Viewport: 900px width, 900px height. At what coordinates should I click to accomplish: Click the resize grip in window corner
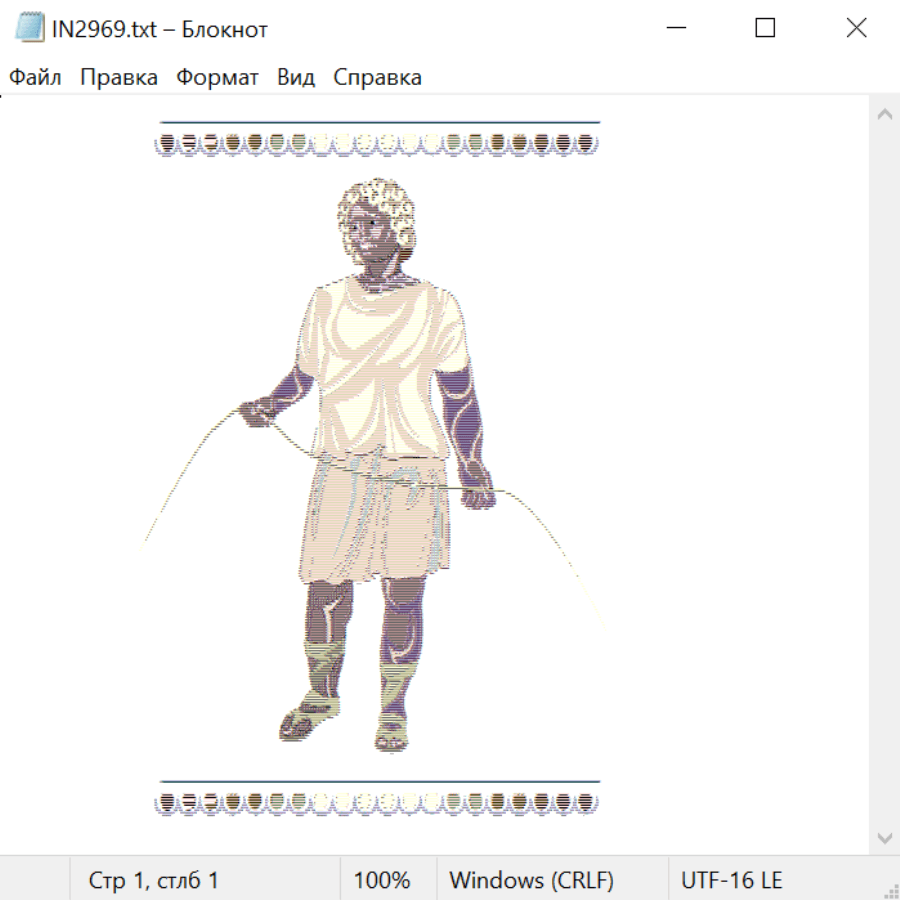click(x=891, y=891)
